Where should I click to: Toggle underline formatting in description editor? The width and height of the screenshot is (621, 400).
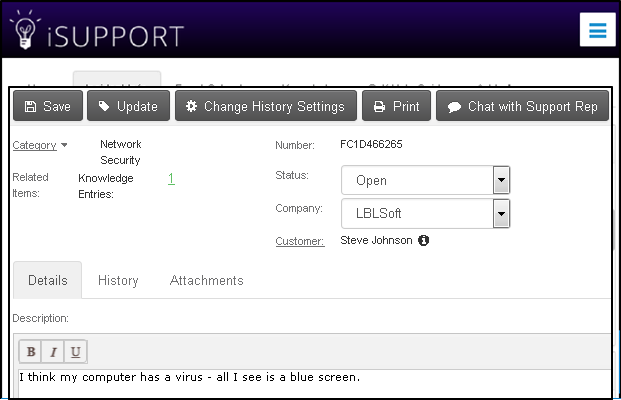tap(75, 352)
